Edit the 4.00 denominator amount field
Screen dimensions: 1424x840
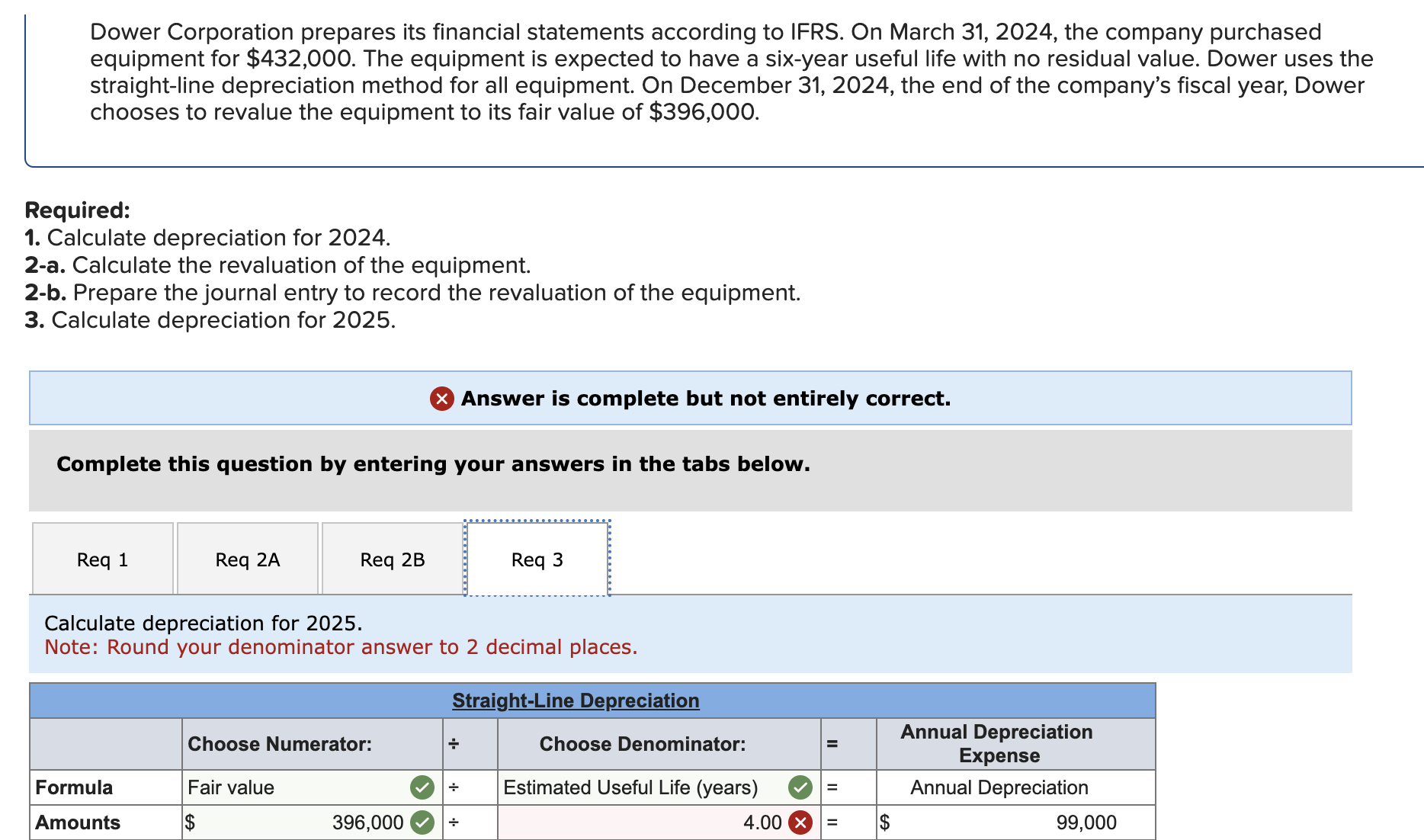[659, 822]
